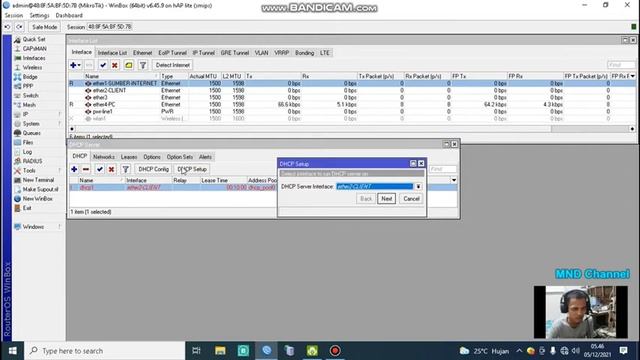Image resolution: width=640 pixels, height=360 pixels.
Task: Switch to Leases tab in DHCP Server
Action: [129, 157]
